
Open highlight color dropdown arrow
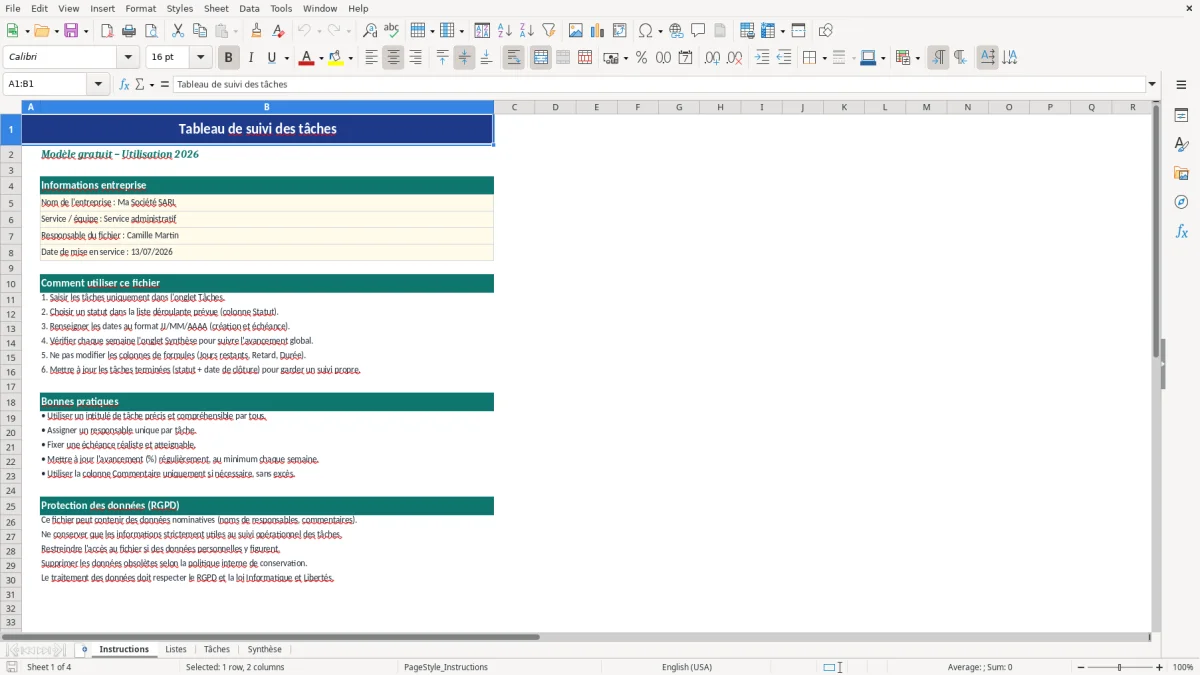click(x=350, y=58)
